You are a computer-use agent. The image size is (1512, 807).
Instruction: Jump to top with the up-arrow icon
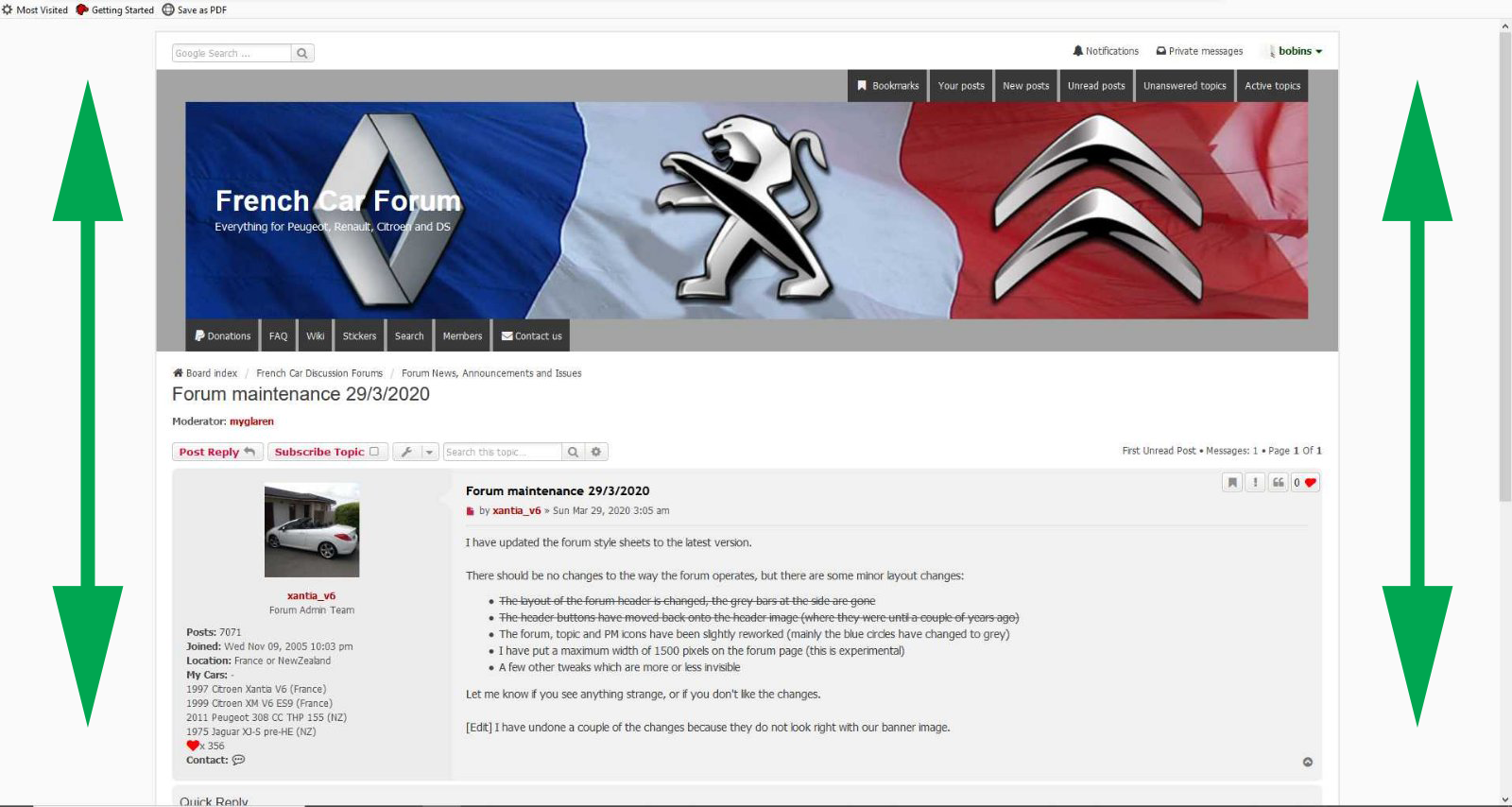click(x=1308, y=762)
